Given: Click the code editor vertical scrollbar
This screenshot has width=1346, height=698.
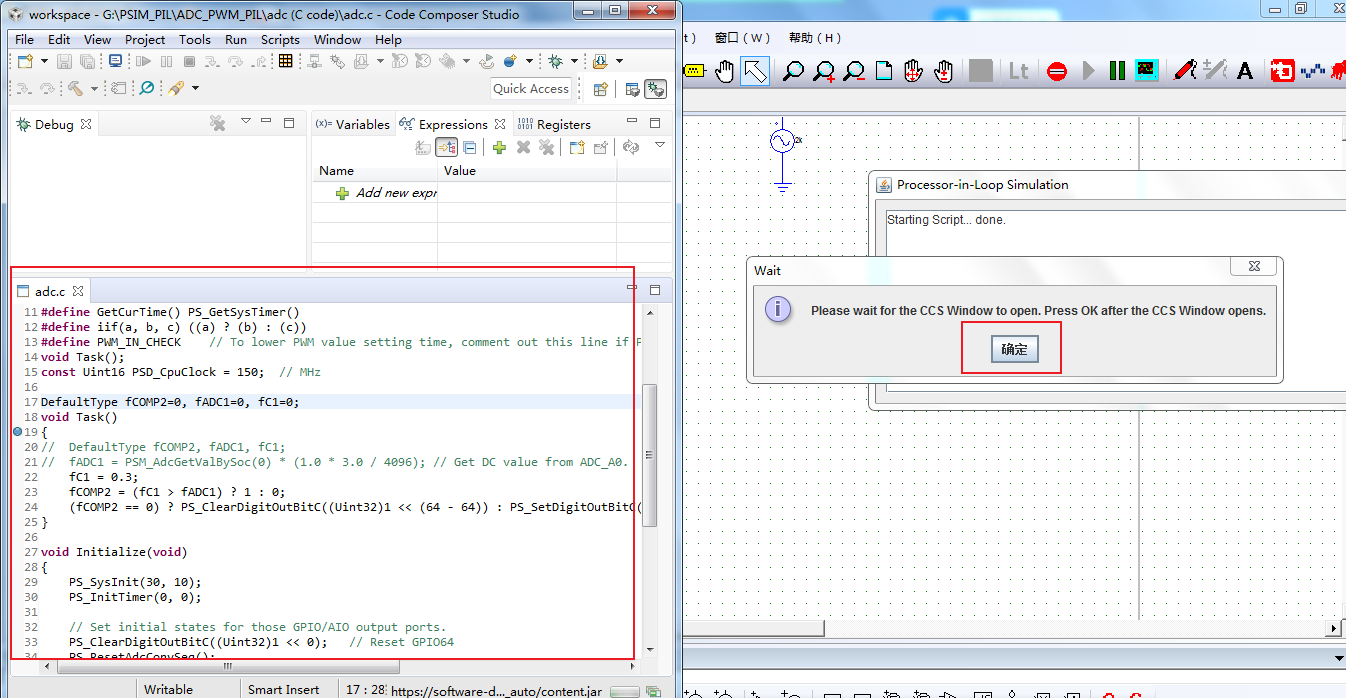Looking at the screenshot, I should coord(649,455).
